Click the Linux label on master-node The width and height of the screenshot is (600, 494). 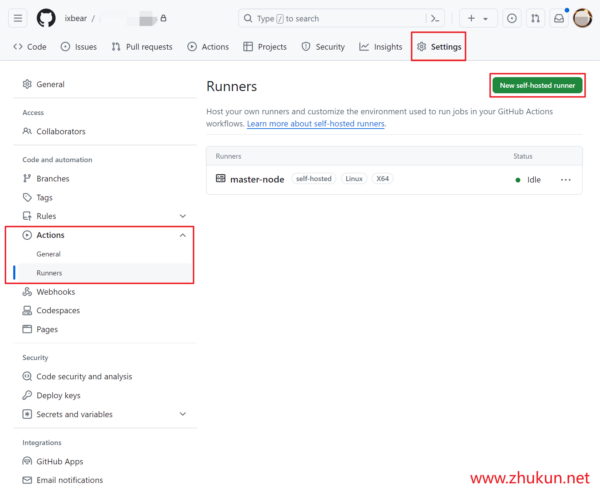pos(354,179)
